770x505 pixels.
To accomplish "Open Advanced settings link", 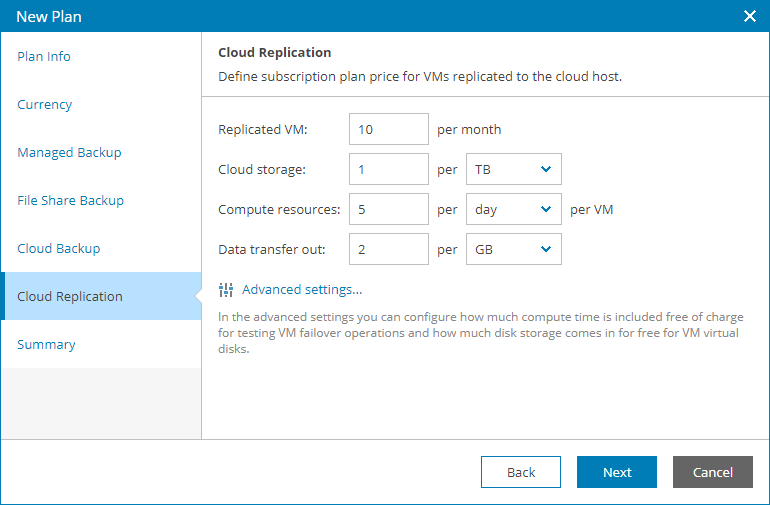I will (x=301, y=290).
